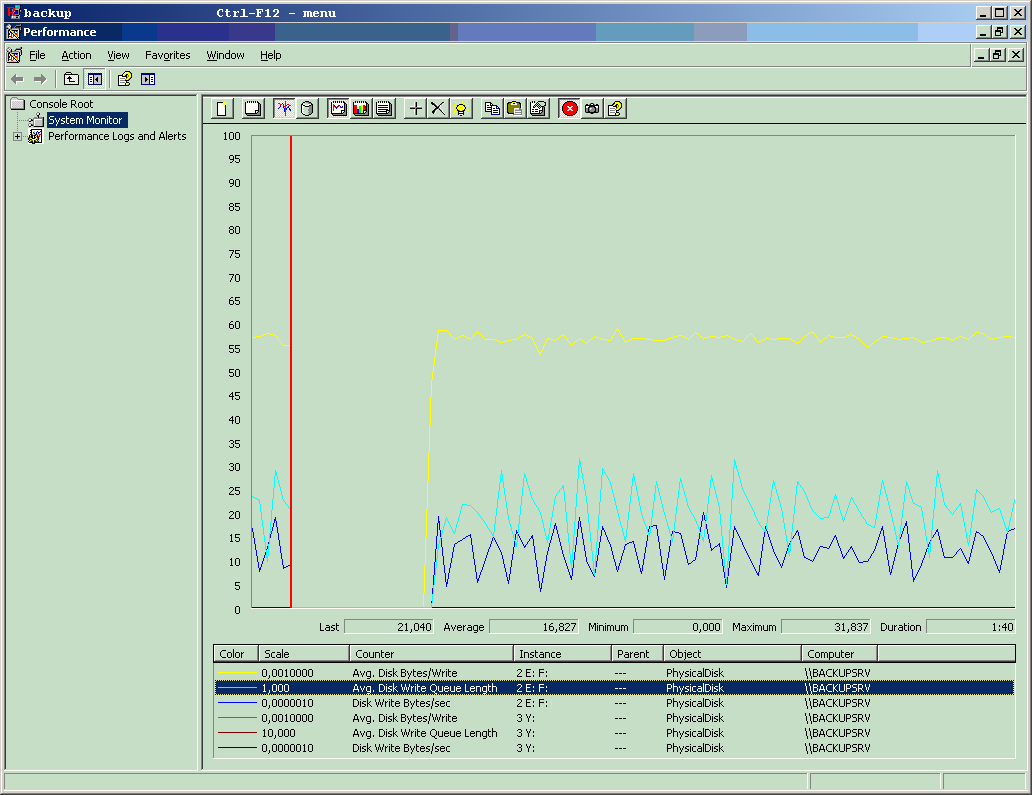Freeze the display with red stop icon
Viewport: 1032px width, 795px height.
click(570, 108)
